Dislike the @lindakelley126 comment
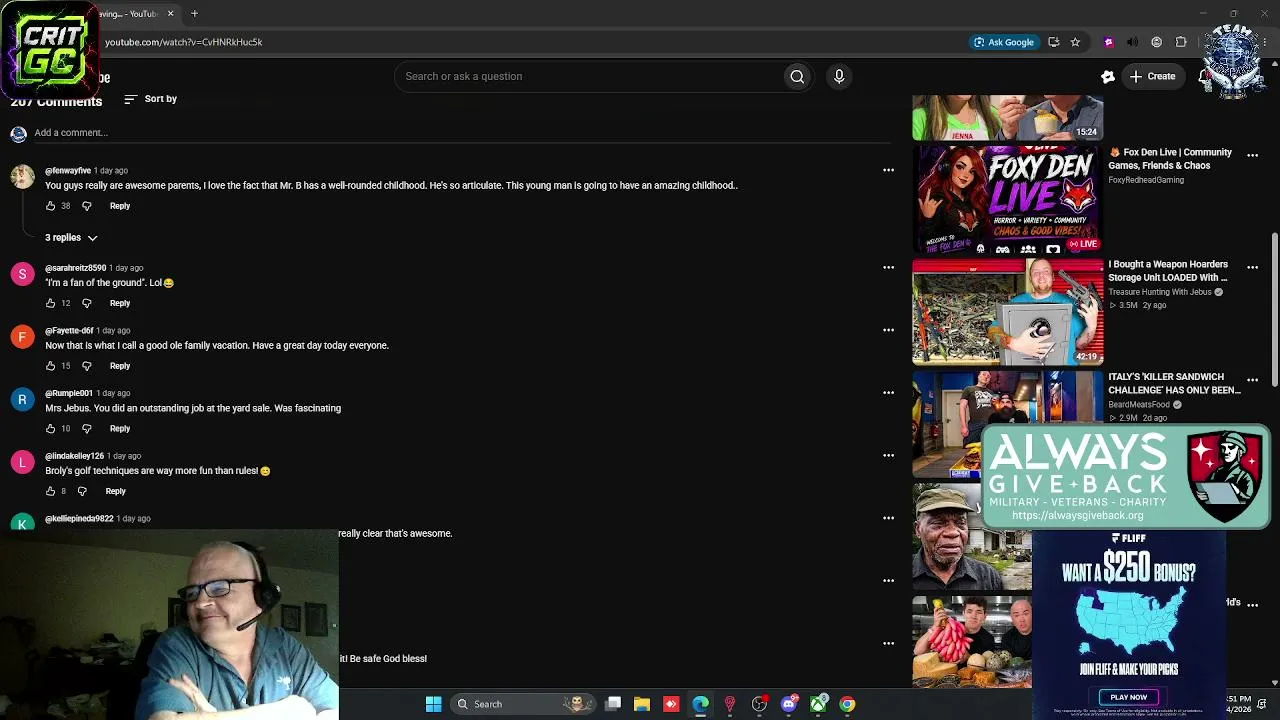The image size is (1280, 720). 82,491
